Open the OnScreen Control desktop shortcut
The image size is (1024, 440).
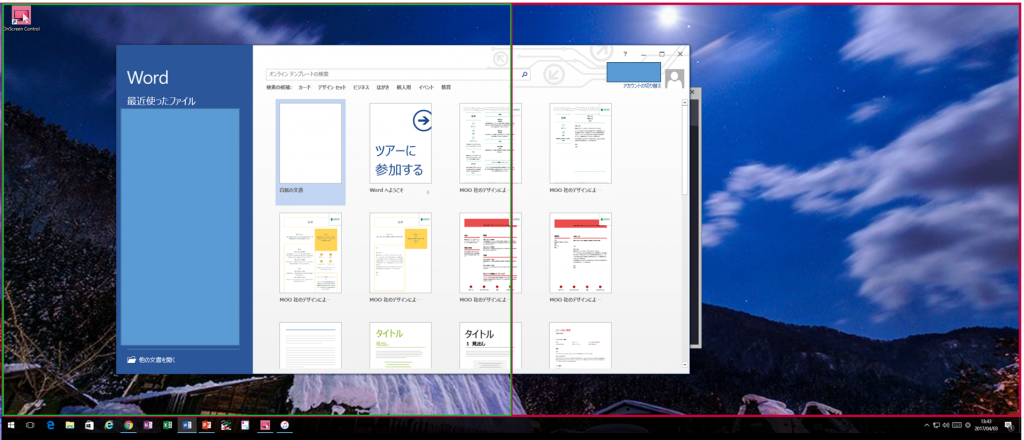click(21, 18)
